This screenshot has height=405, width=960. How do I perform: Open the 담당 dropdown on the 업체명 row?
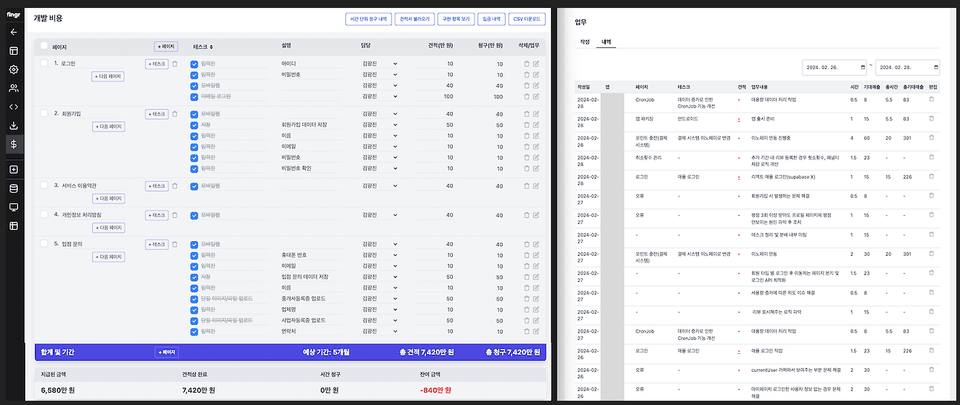click(x=380, y=310)
